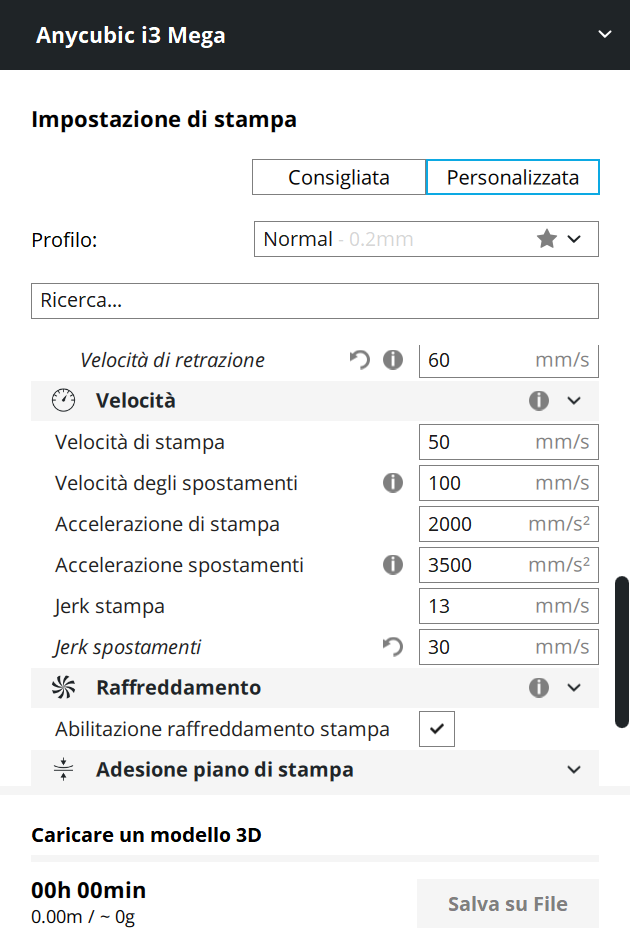Reset the Velocità di retrazione value
The width and height of the screenshot is (630, 945).
click(x=360, y=360)
